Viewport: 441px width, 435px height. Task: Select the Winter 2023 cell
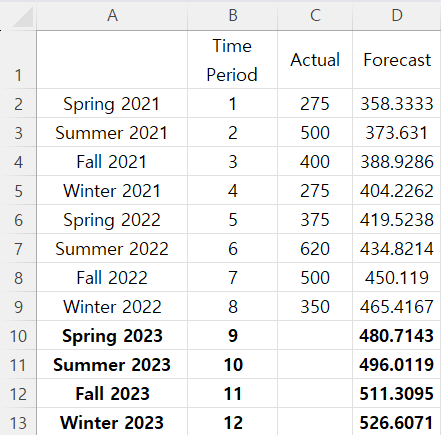(x=112, y=422)
